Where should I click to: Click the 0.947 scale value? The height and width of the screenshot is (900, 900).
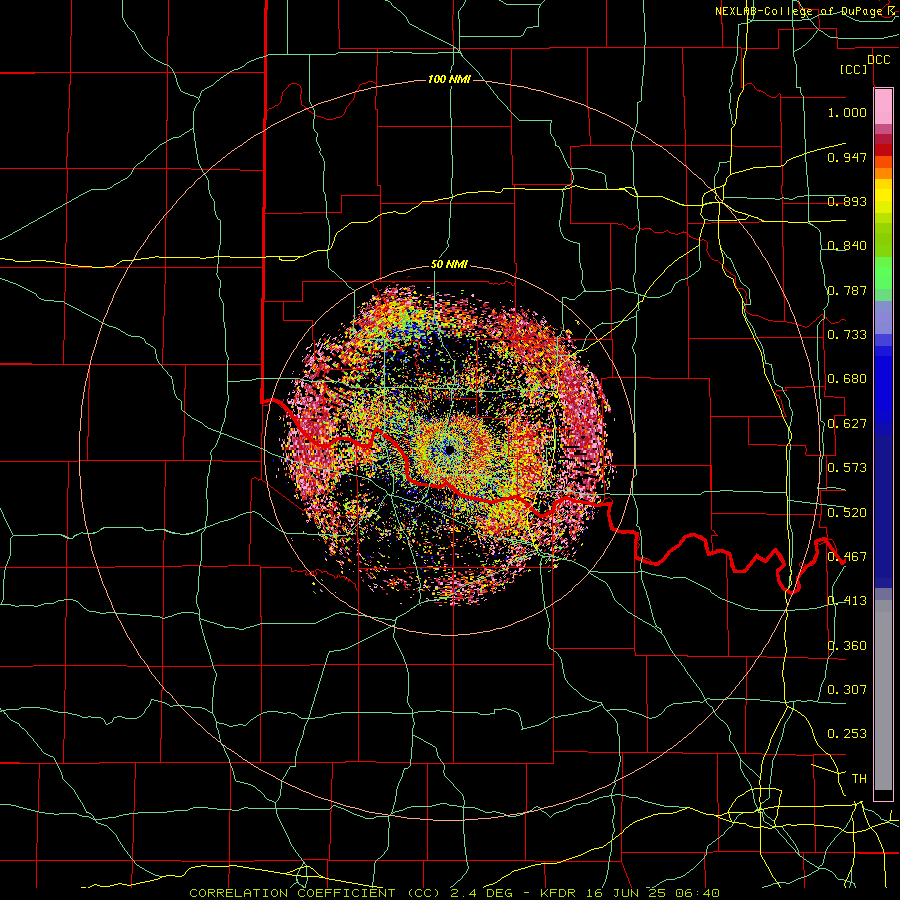(847, 157)
